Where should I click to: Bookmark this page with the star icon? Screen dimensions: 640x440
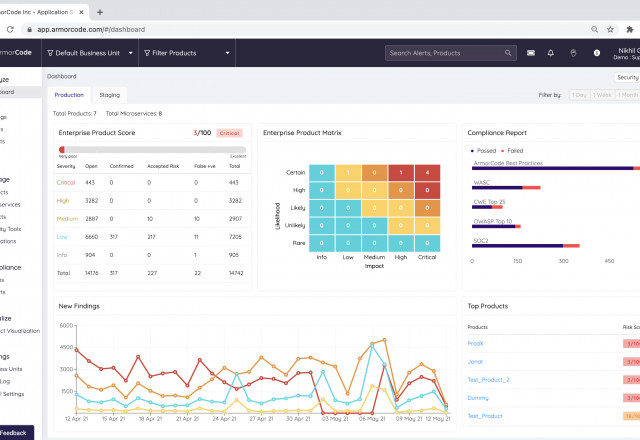pos(610,29)
